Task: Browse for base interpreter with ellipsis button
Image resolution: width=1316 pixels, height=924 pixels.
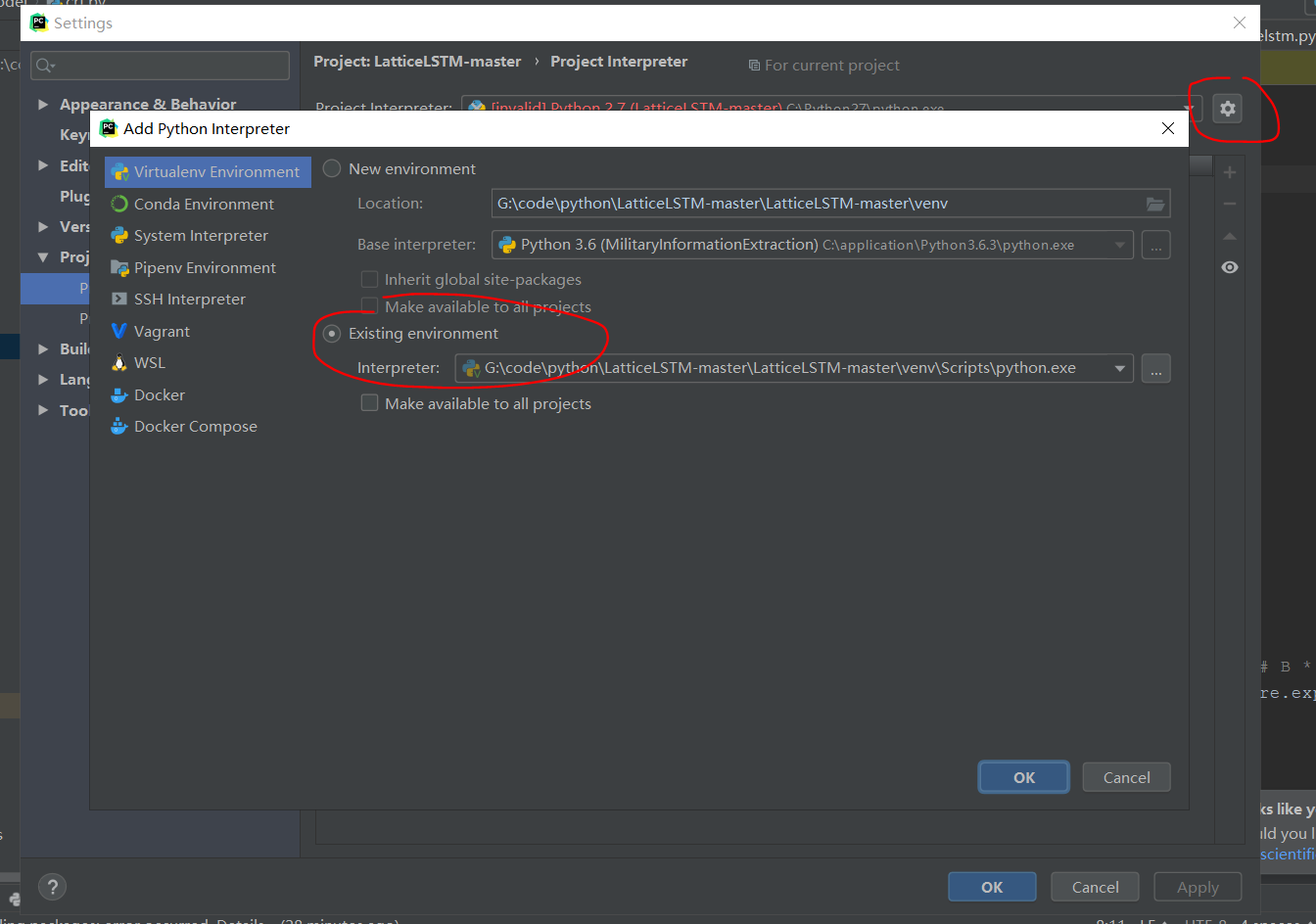Action: coord(1155,245)
